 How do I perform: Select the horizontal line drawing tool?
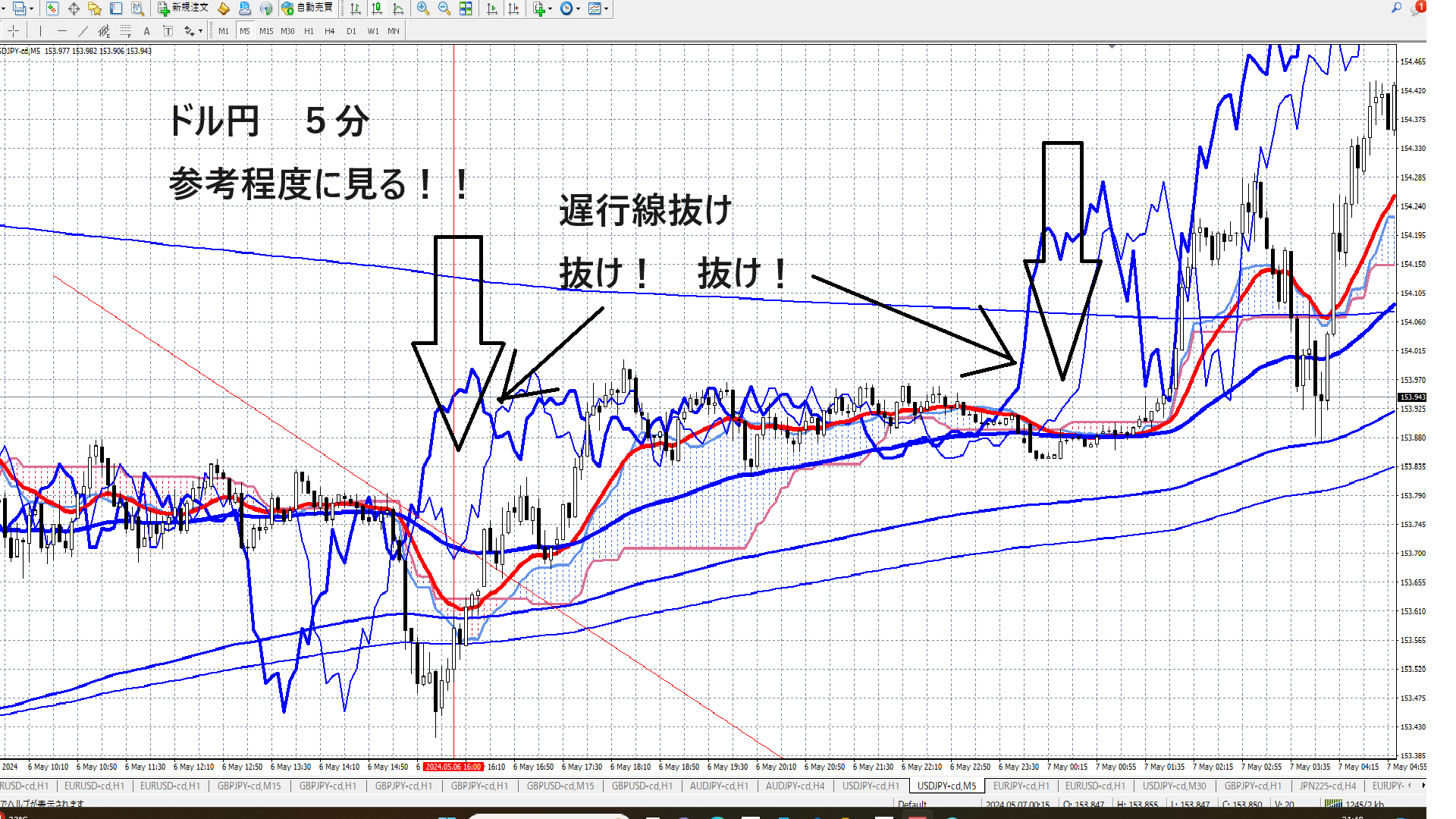tap(61, 31)
